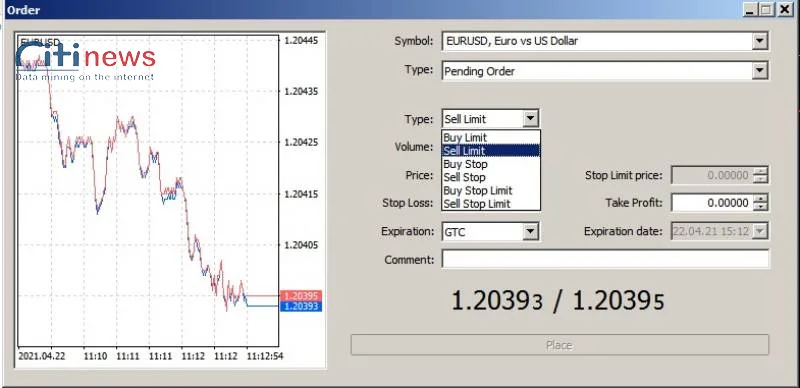This screenshot has width=800, height=388.
Task: Minimize the Order window
Action: pyautogui.click(x=749, y=10)
